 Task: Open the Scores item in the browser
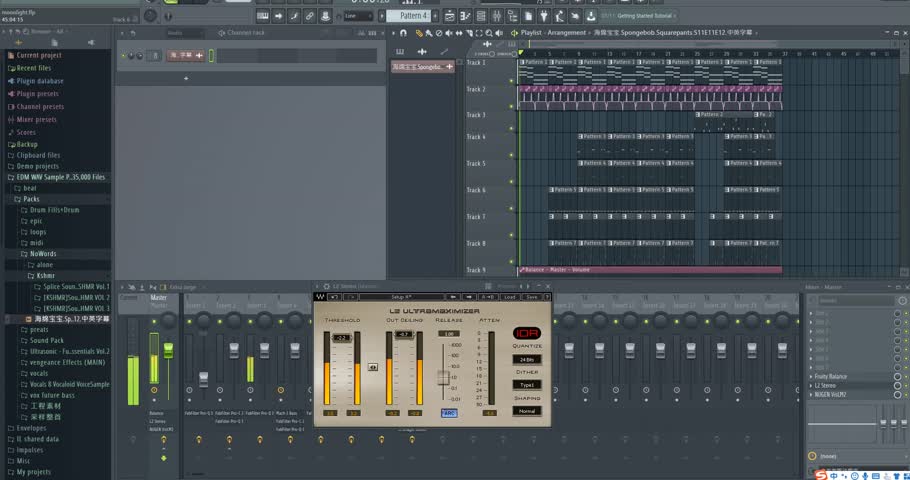(26, 132)
